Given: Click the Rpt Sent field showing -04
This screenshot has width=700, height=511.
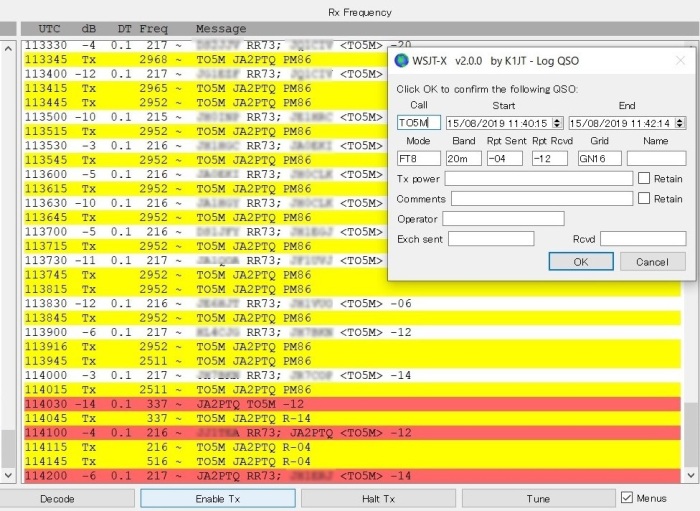Looking at the screenshot, I should (504, 158).
